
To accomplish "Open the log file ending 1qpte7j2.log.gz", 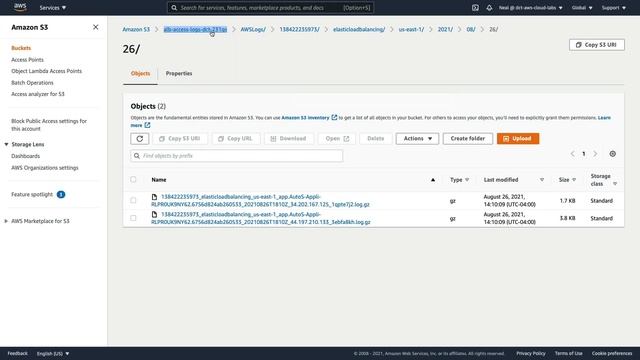I will pos(260,200).
